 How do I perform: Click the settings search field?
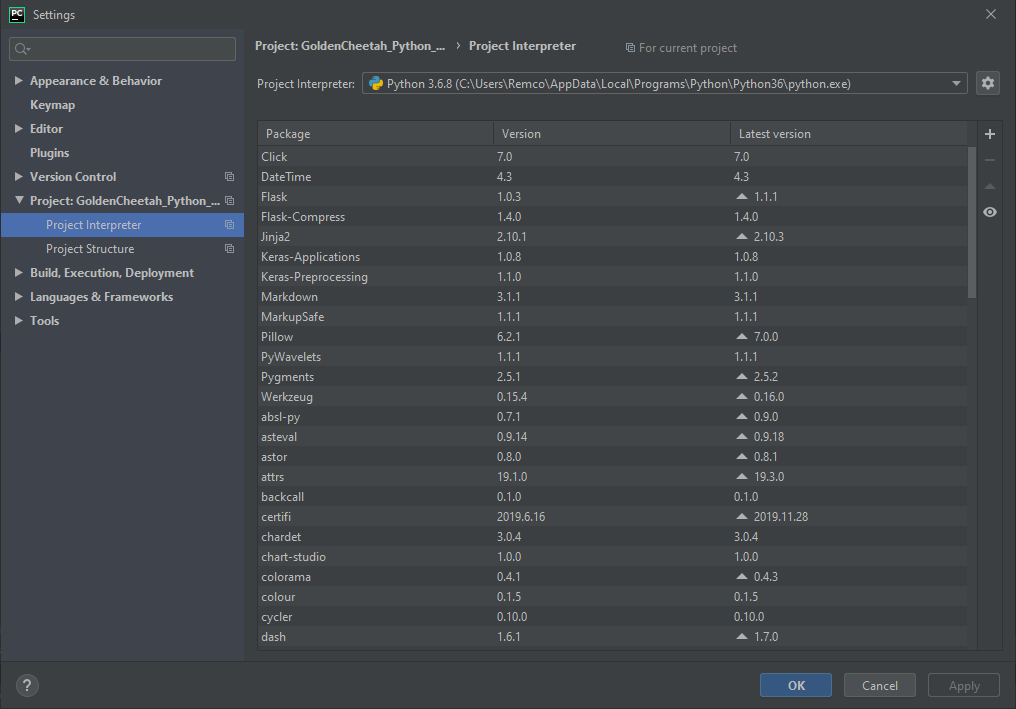(x=122, y=49)
